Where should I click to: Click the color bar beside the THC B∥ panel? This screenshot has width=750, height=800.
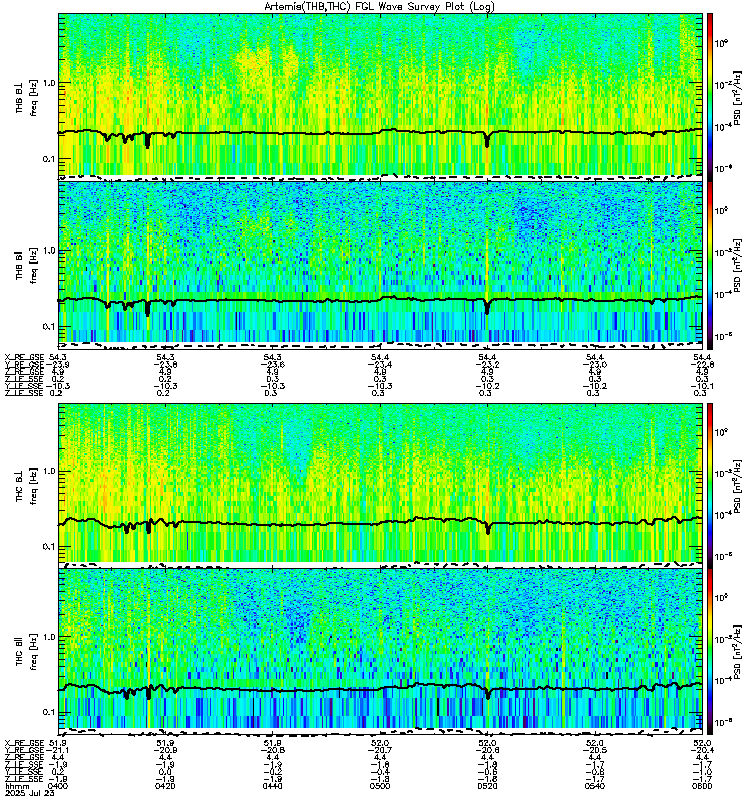pyautogui.click(x=710, y=651)
